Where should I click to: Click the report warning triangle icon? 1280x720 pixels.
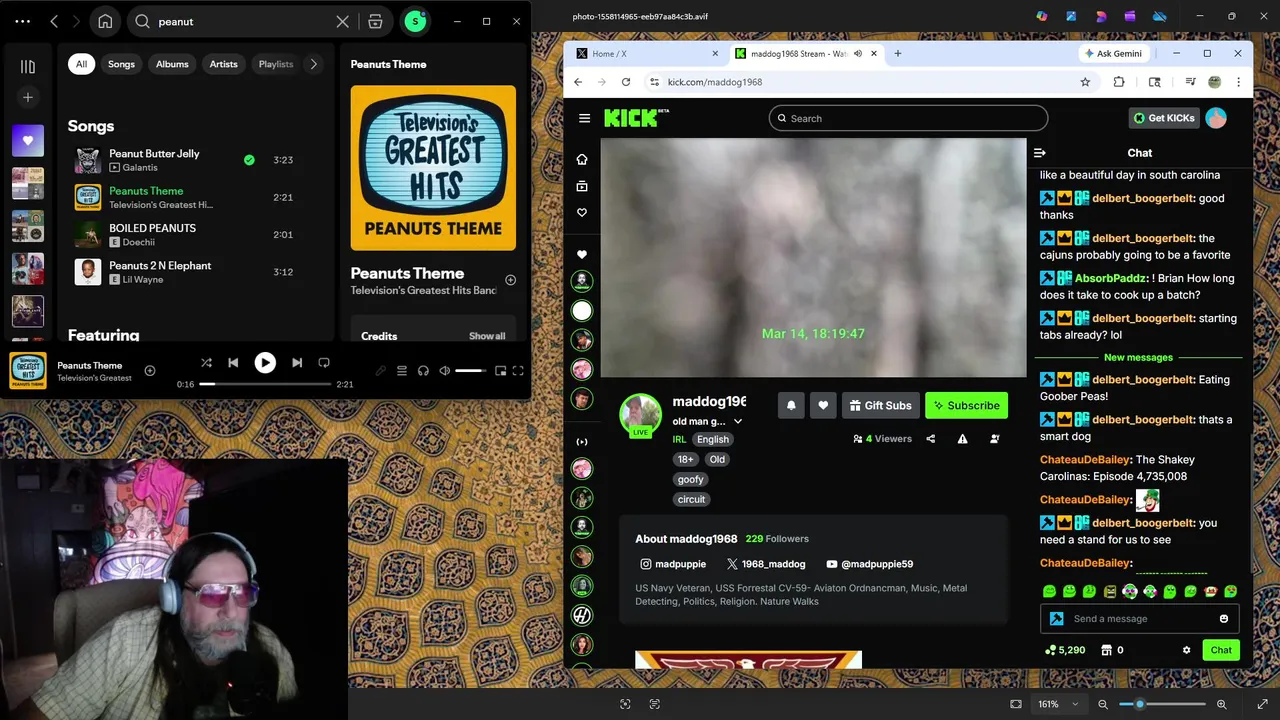(962, 439)
